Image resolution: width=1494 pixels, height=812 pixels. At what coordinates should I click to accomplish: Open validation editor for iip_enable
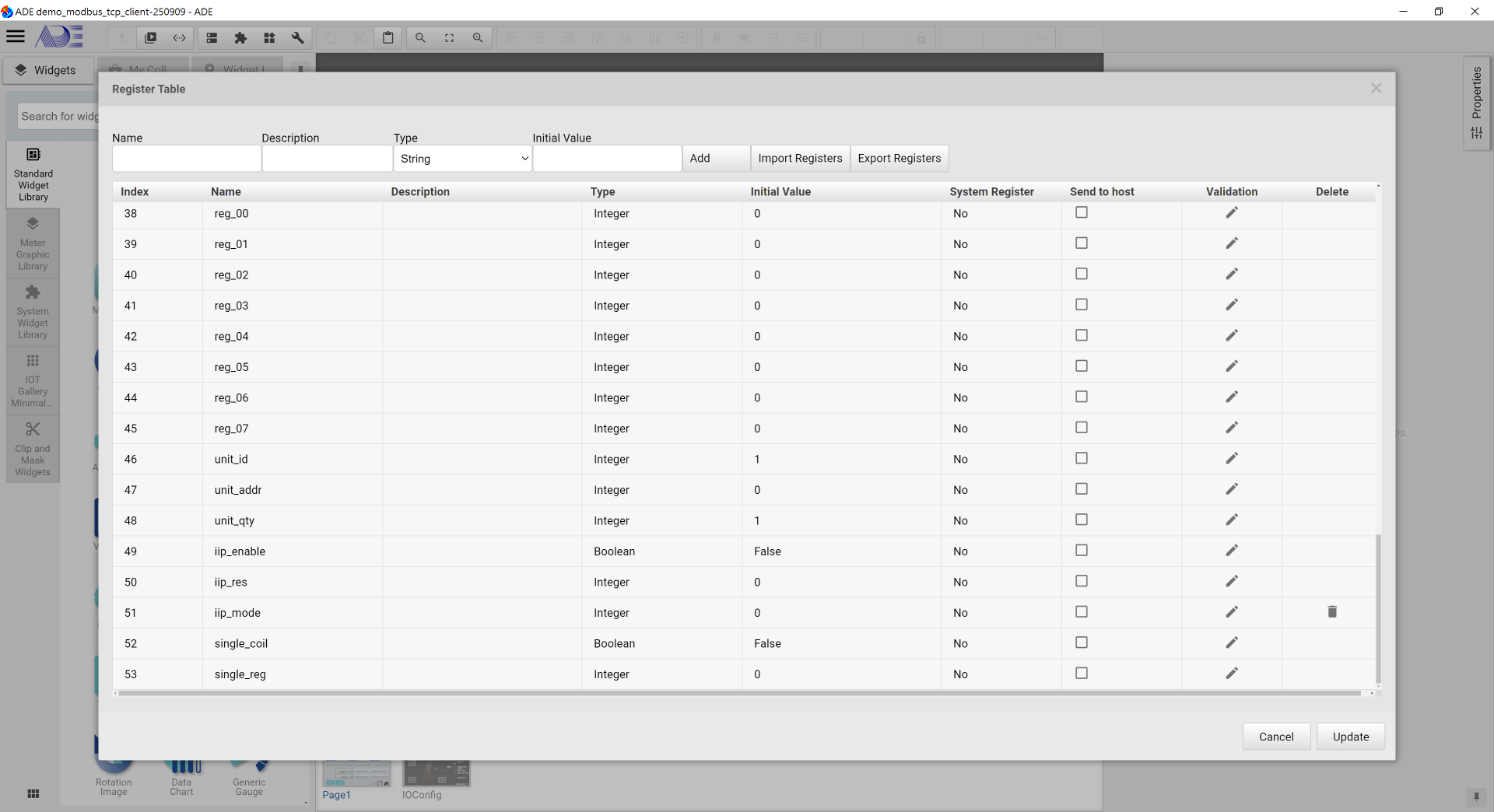pos(1231,551)
